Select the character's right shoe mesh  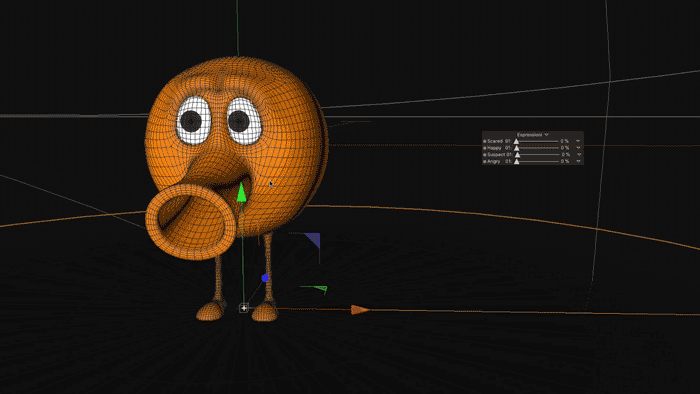[x=211, y=311]
